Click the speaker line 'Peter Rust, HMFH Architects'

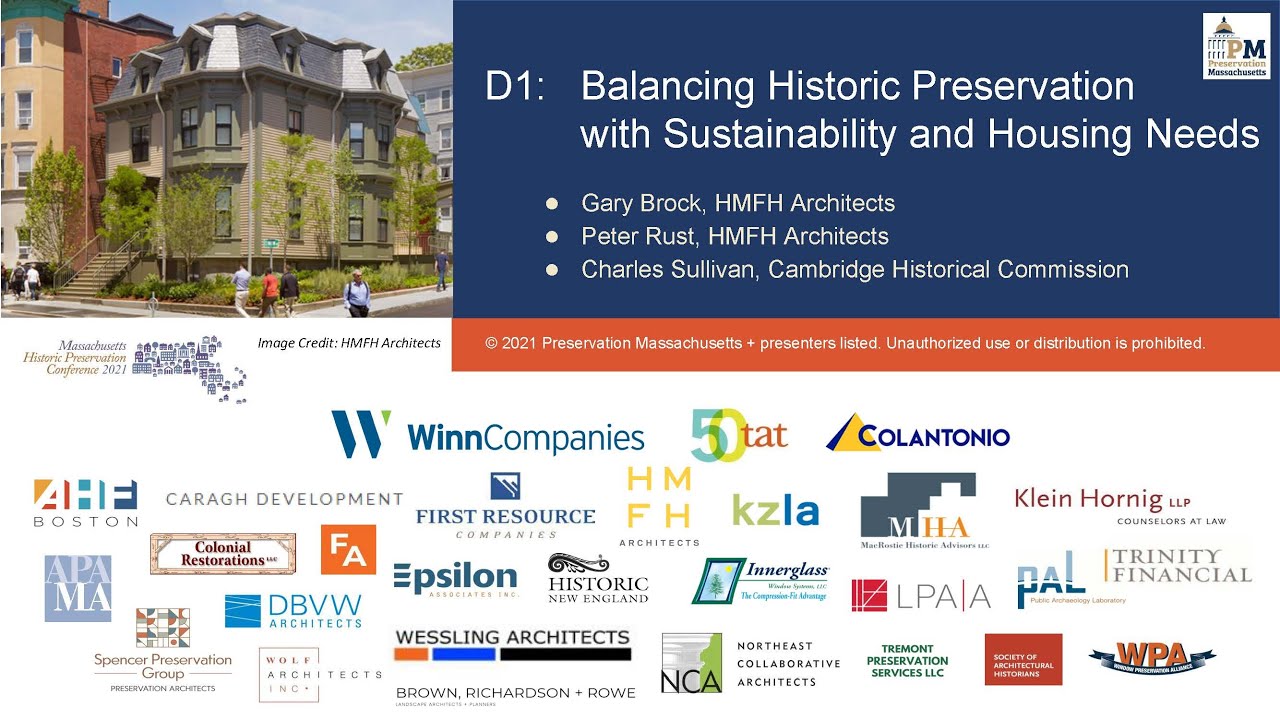735,236
